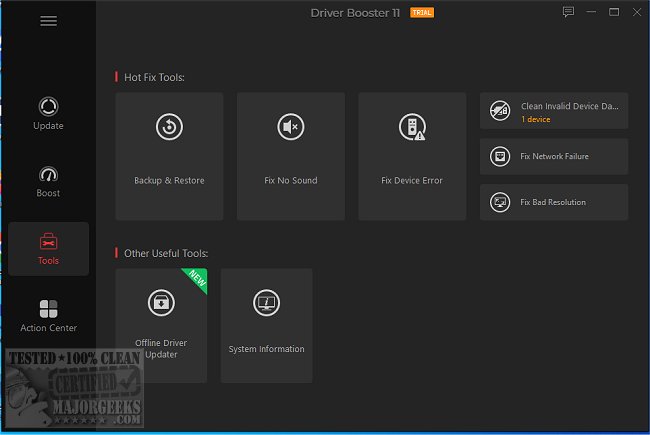650x435 pixels.
Task: Open Backup & Restore label
Action: coord(169,180)
